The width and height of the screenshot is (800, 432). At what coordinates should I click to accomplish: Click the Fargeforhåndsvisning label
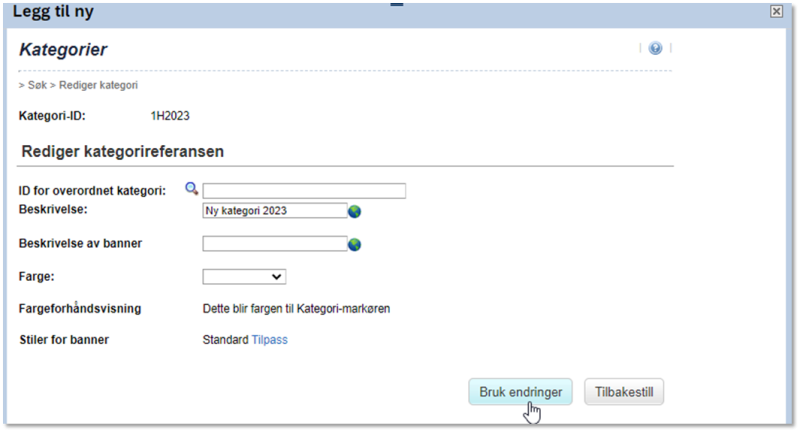coord(80,309)
